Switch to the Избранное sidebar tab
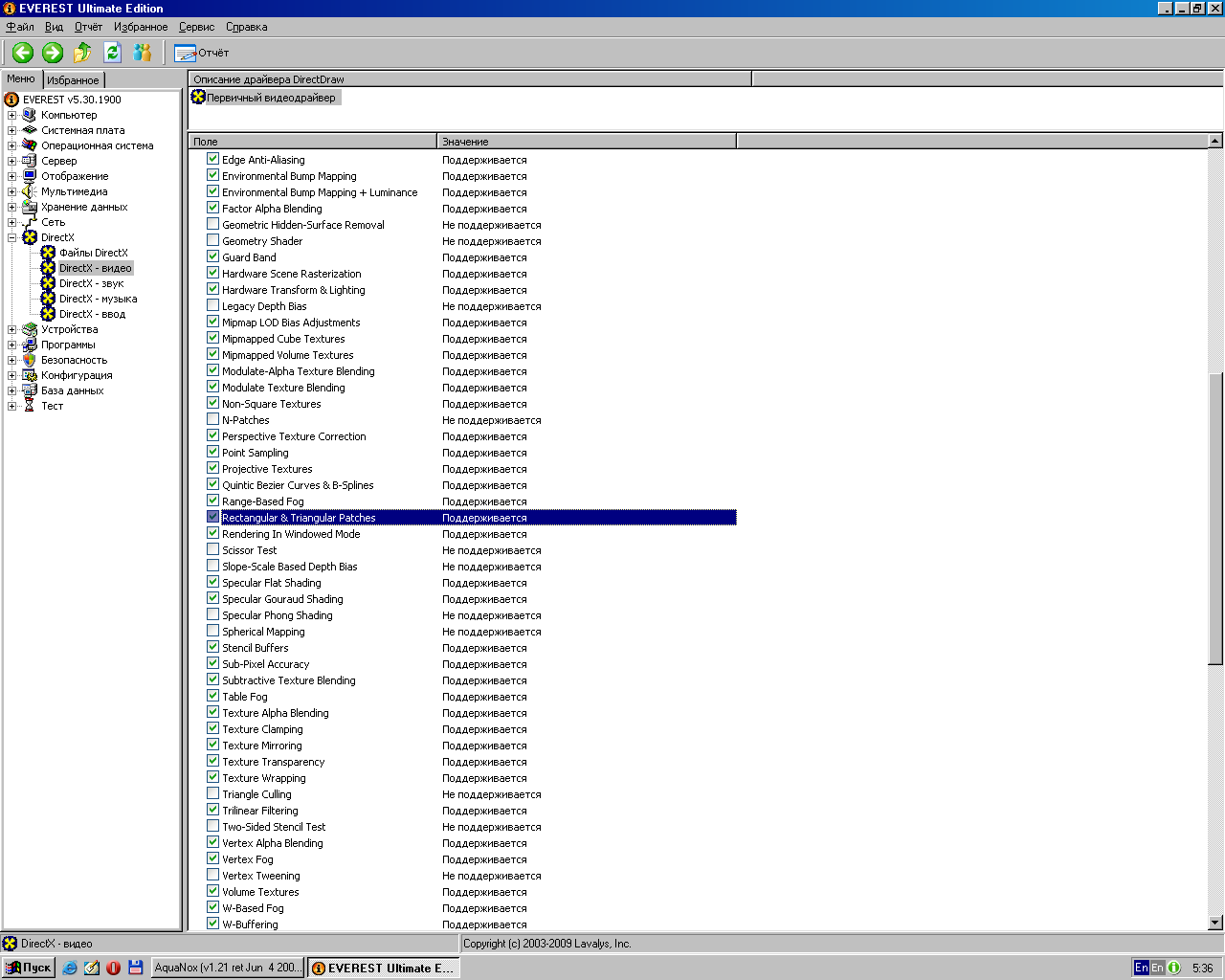1225x980 pixels. pos(73,80)
